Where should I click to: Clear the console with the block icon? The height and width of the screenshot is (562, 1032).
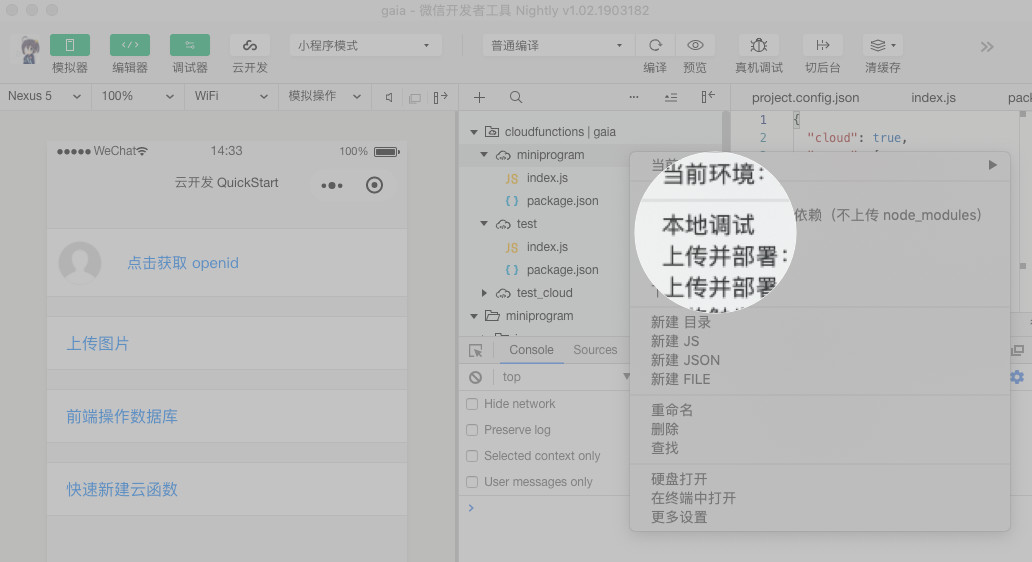coord(475,378)
